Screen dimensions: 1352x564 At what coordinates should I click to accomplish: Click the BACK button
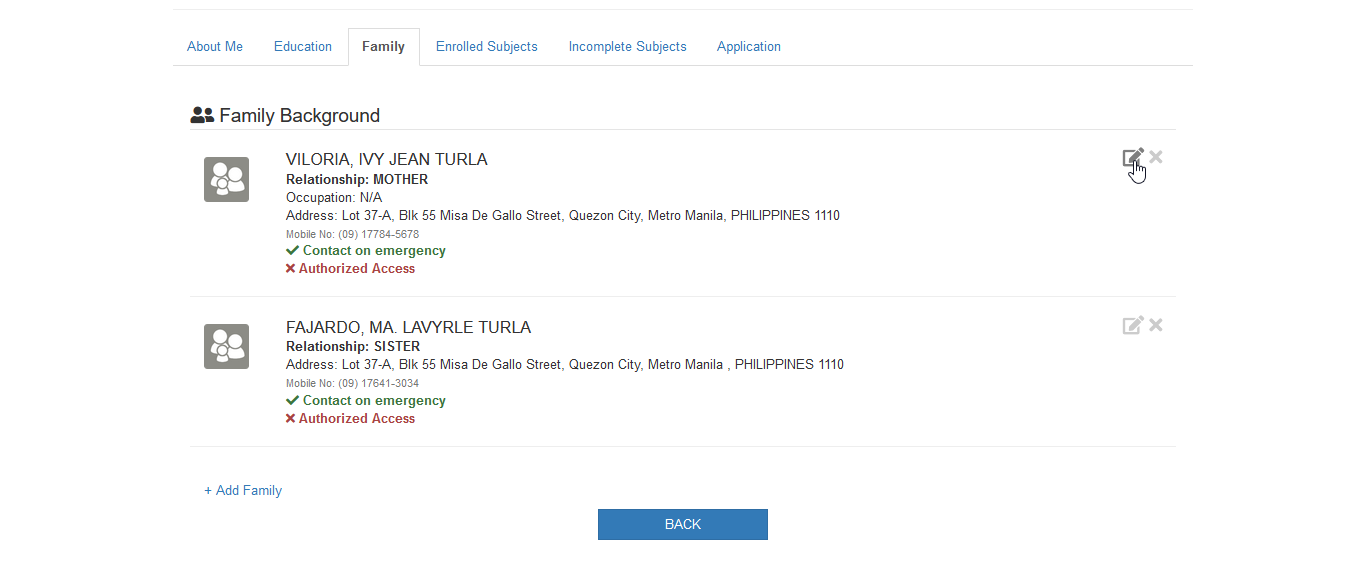coord(683,525)
